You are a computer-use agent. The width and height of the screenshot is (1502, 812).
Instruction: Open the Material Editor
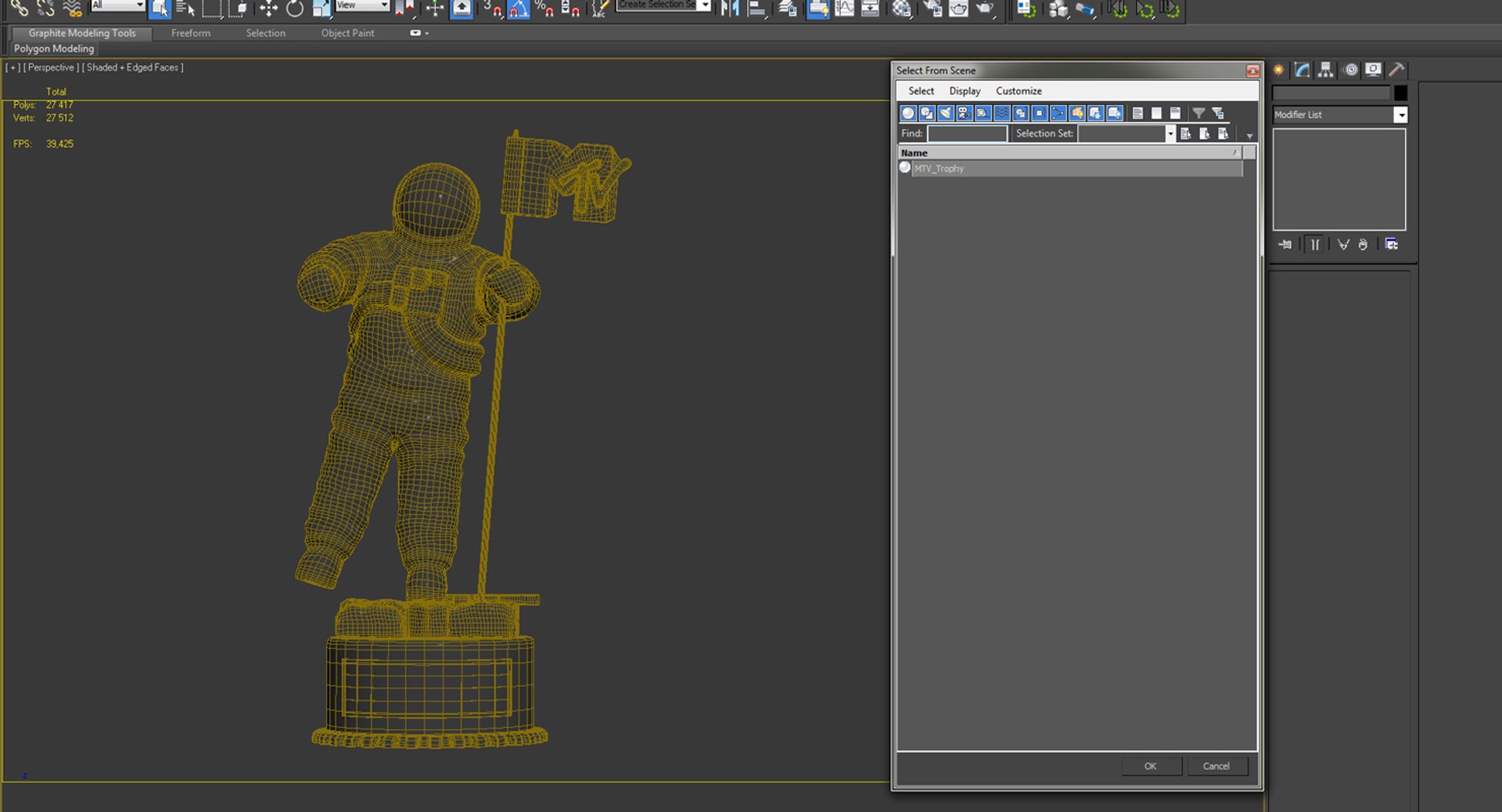(901, 9)
